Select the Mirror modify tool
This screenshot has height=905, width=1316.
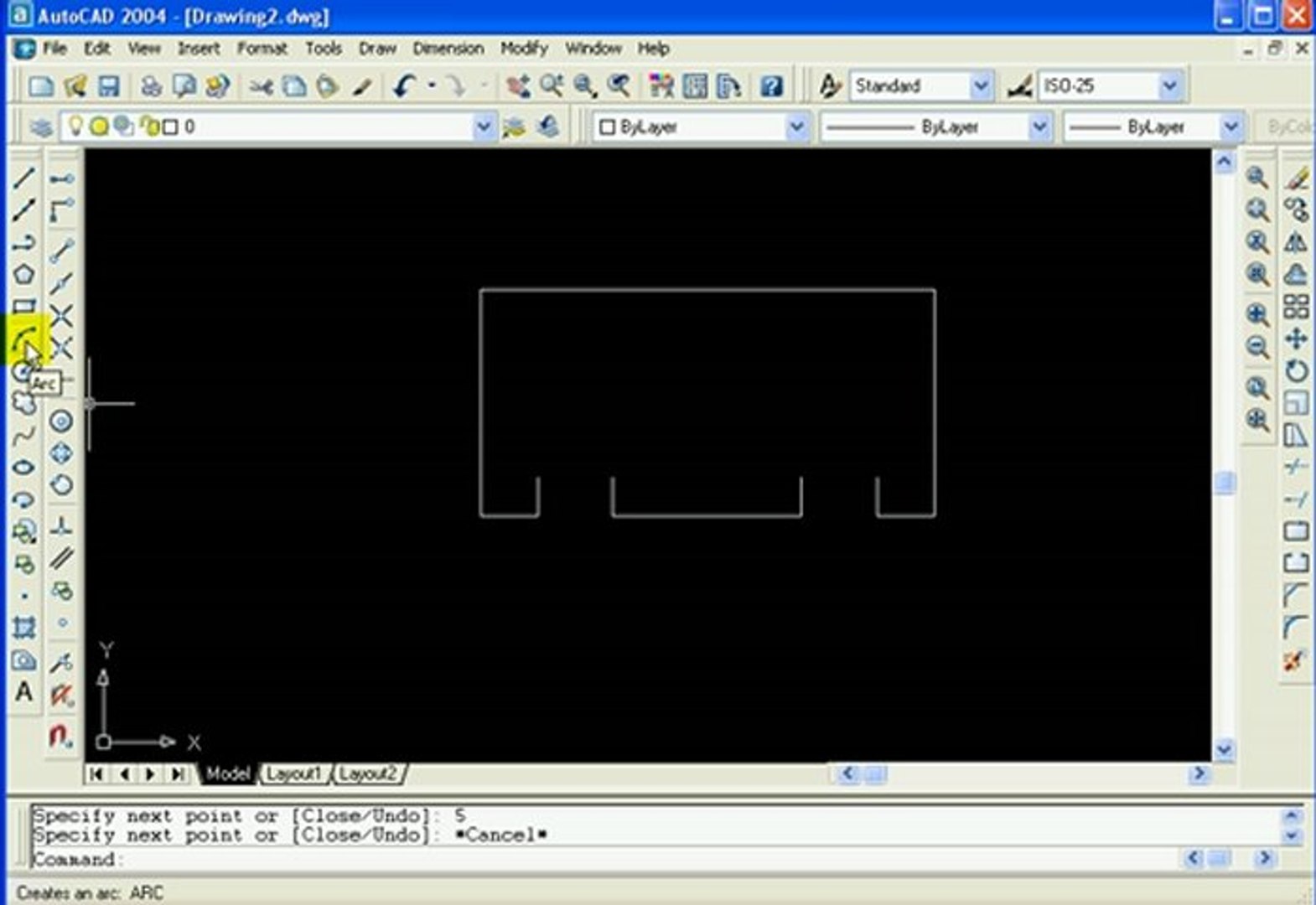click(1296, 242)
